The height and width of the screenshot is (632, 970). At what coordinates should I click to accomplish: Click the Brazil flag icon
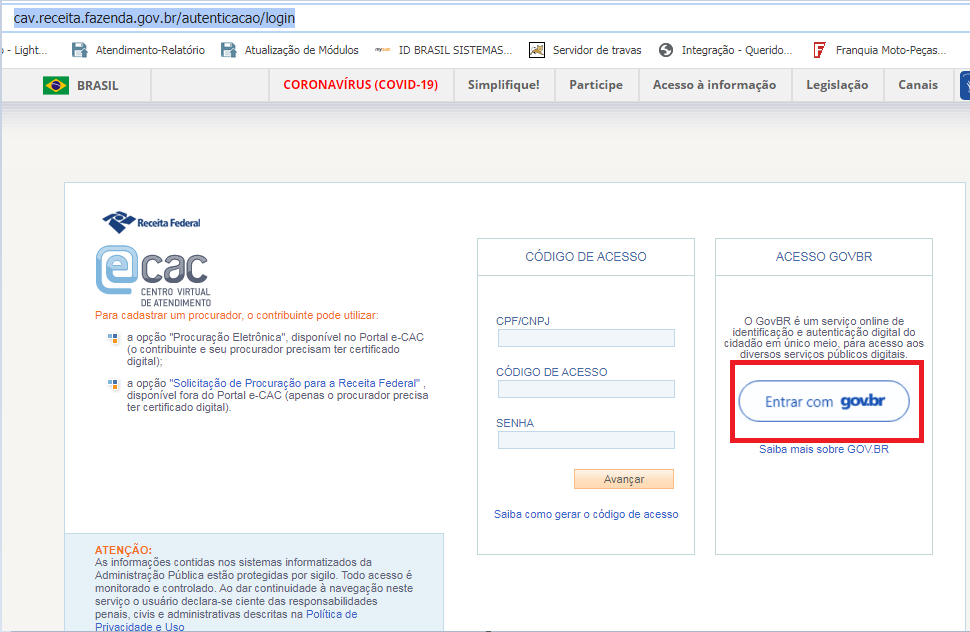coord(56,85)
